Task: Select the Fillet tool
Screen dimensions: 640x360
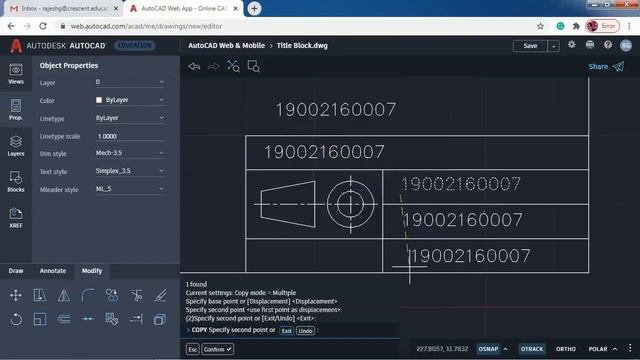Action: pyautogui.click(x=88, y=295)
